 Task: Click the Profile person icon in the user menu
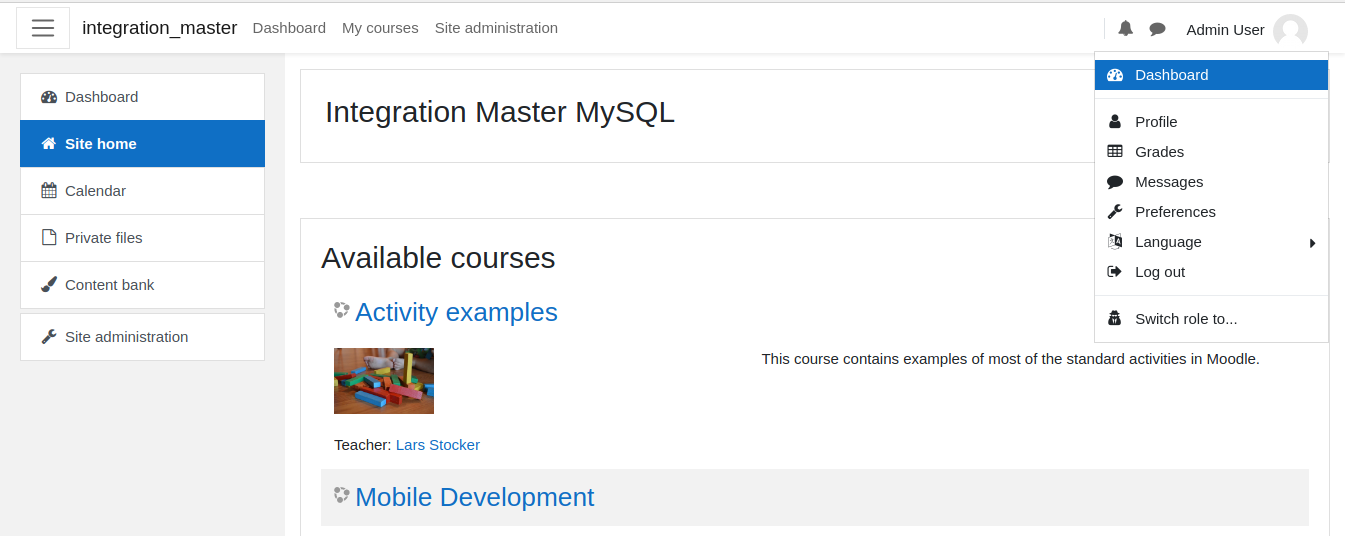pos(1115,122)
